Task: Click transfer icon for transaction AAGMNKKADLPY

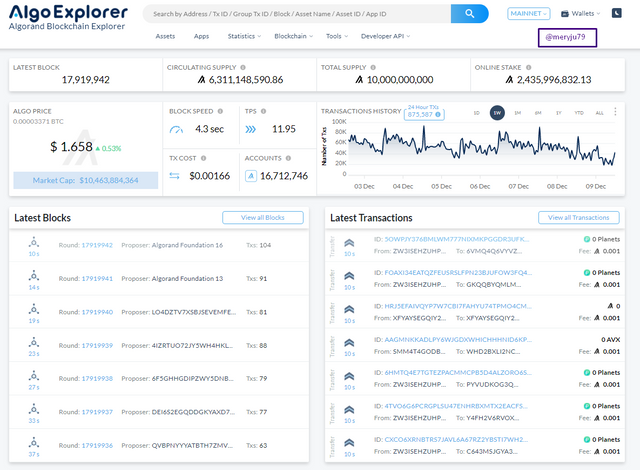Action: click(x=349, y=343)
